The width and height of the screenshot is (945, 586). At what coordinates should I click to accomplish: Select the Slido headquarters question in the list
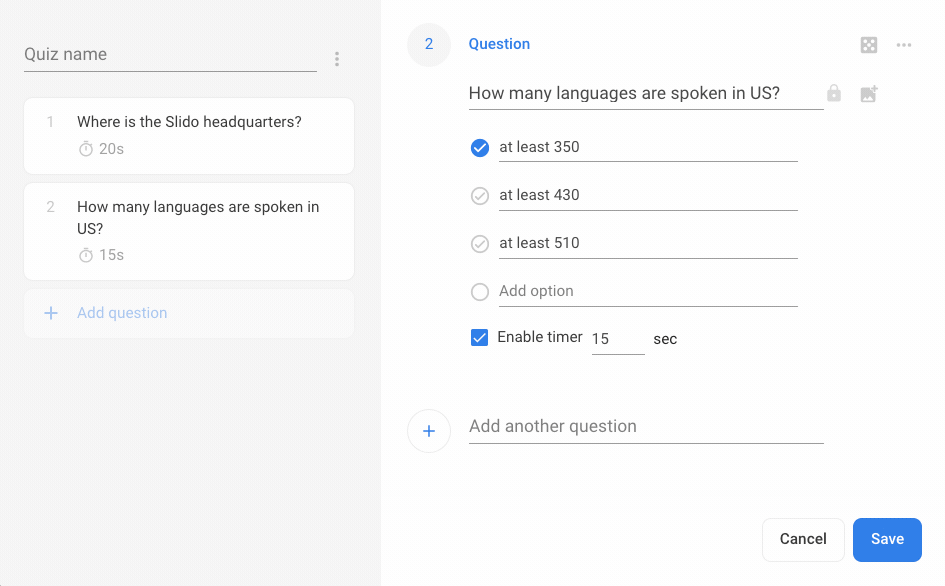189,136
